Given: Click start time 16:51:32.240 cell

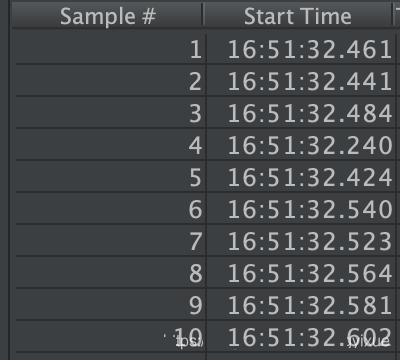Looking at the screenshot, I should (301, 145).
